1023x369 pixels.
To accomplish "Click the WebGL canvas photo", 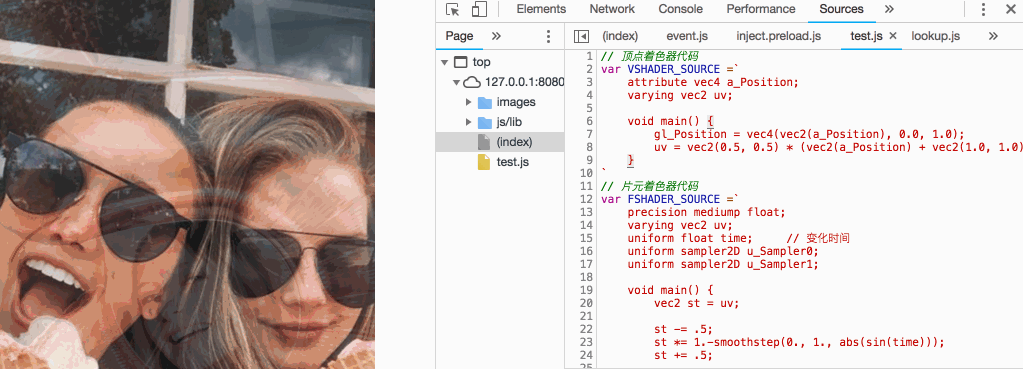I will tap(187, 184).
